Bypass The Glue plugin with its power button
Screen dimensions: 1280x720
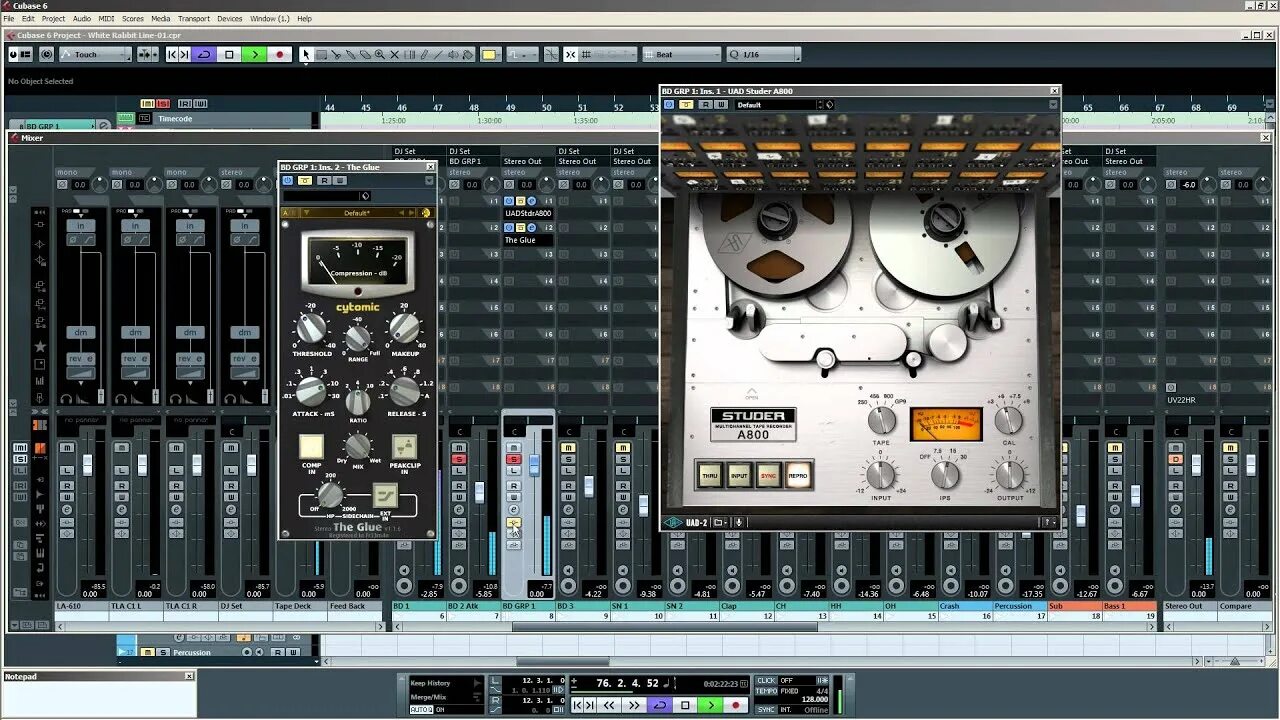tap(288, 180)
